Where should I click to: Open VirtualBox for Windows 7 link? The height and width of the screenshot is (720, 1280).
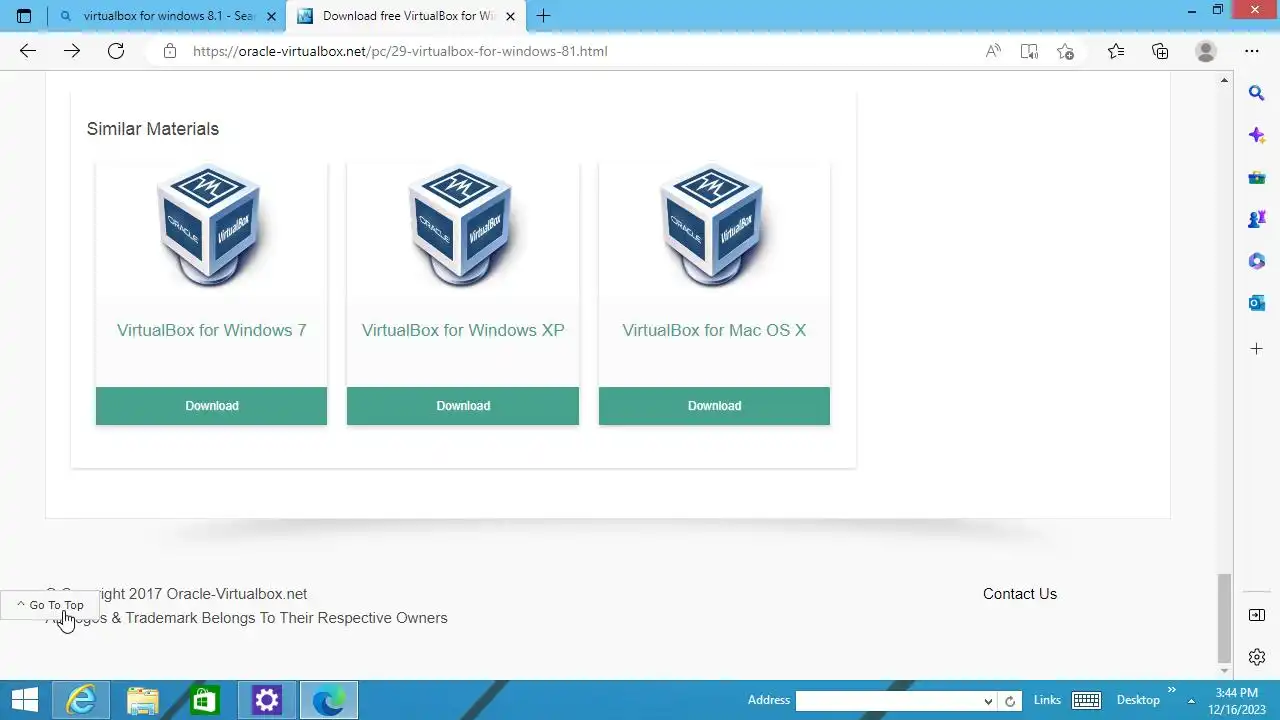pyautogui.click(x=212, y=330)
